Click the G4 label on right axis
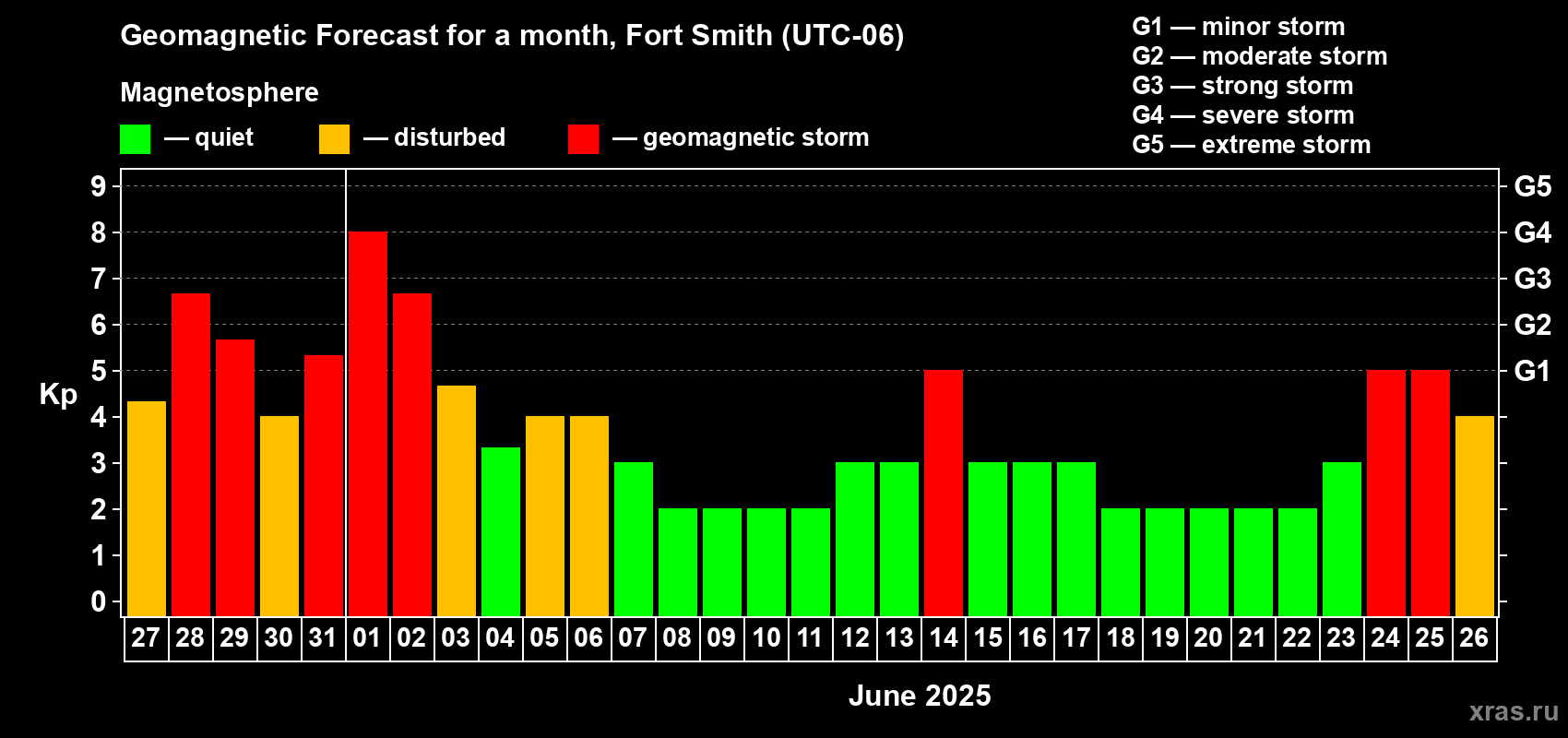This screenshot has height=738, width=1568. [x=1533, y=232]
